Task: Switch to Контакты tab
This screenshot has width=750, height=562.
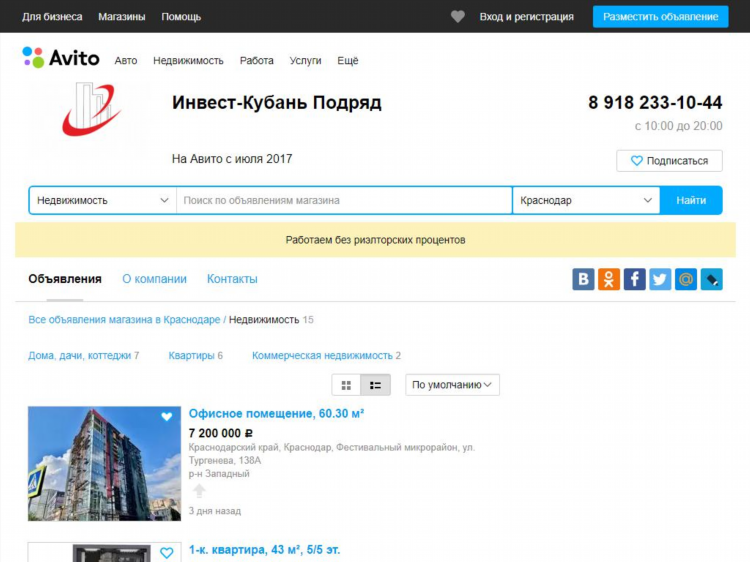Action: coord(232,279)
